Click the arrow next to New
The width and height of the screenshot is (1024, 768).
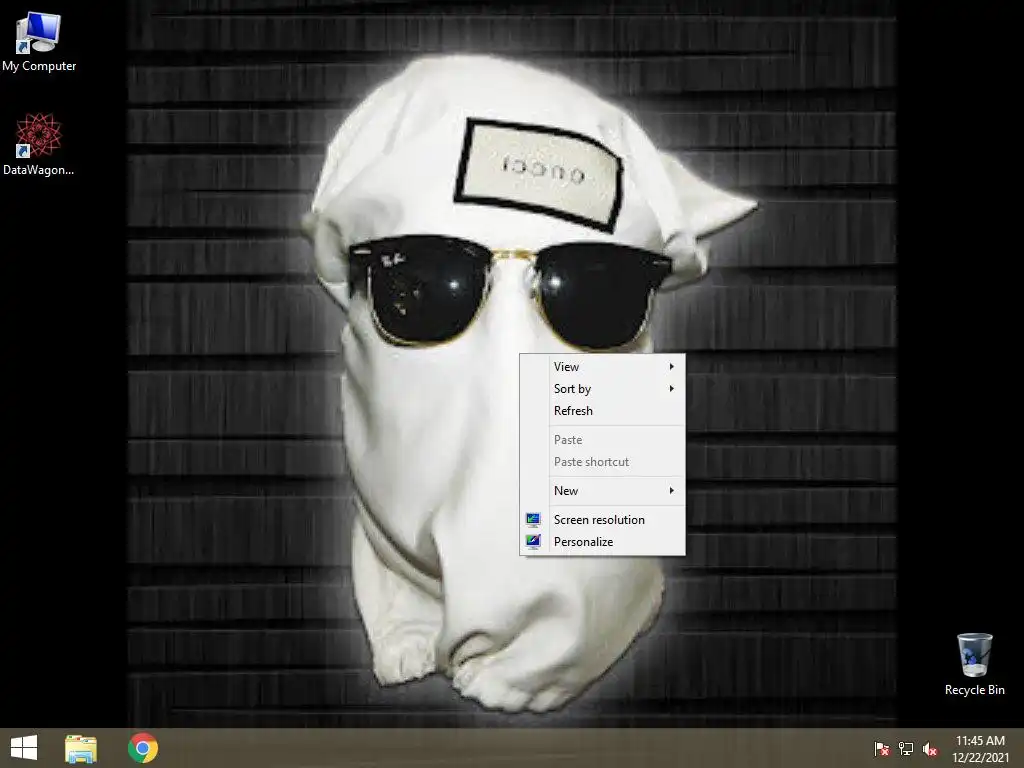tap(671, 491)
